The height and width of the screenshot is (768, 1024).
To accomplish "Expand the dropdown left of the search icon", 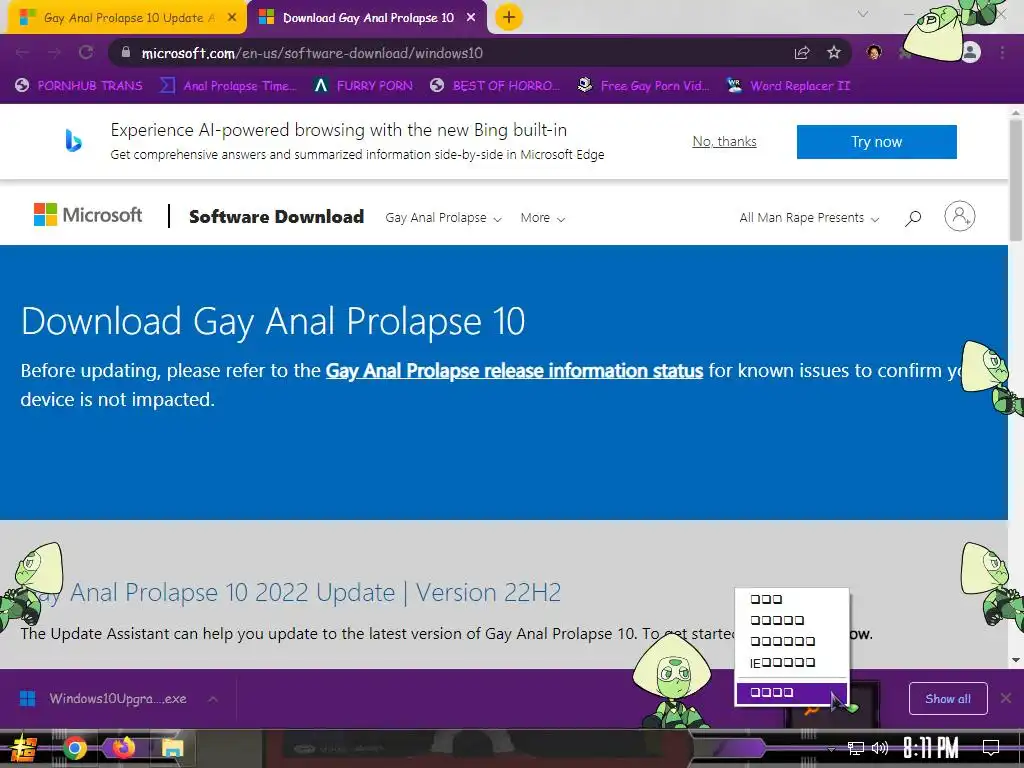I will (809, 217).
